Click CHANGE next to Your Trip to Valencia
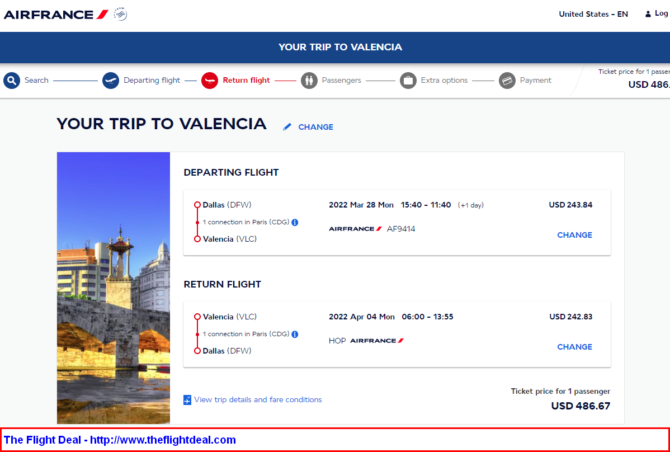Viewport: 670px width, 452px height. point(316,127)
